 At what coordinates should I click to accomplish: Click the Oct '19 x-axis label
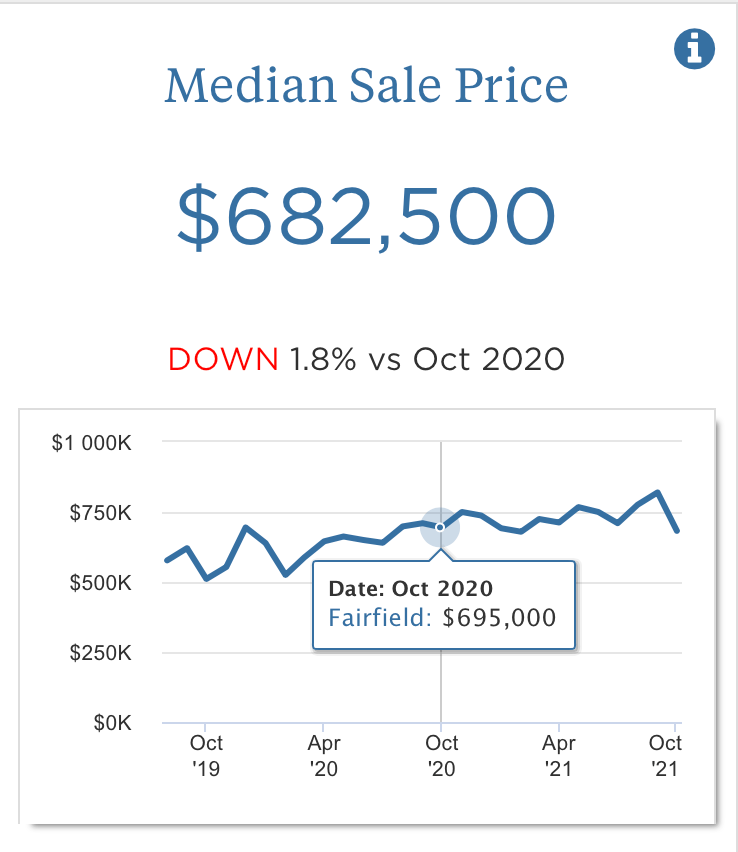[x=206, y=756]
